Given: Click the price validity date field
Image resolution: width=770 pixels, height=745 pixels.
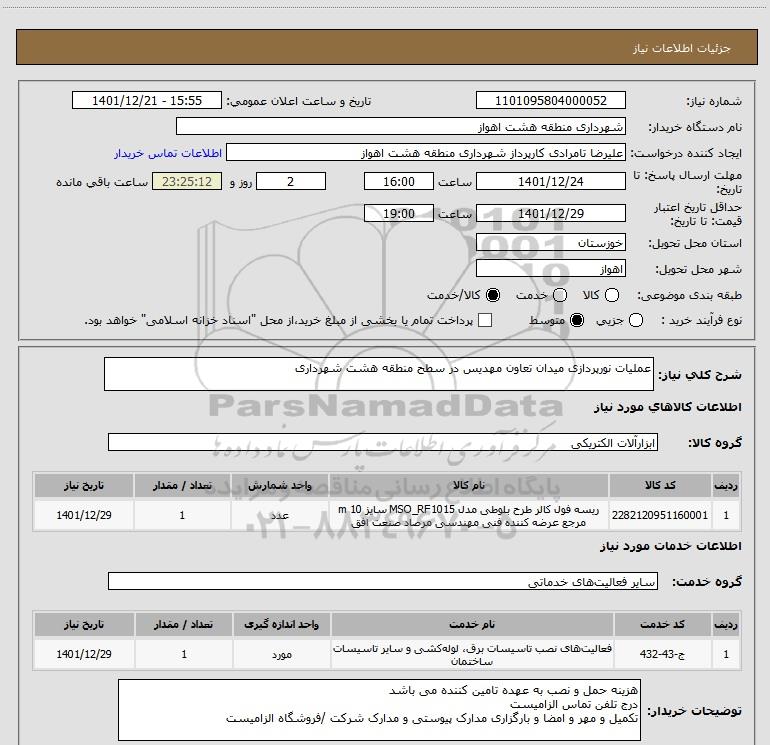Looking at the screenshot, I should click(x=550, y=214).
